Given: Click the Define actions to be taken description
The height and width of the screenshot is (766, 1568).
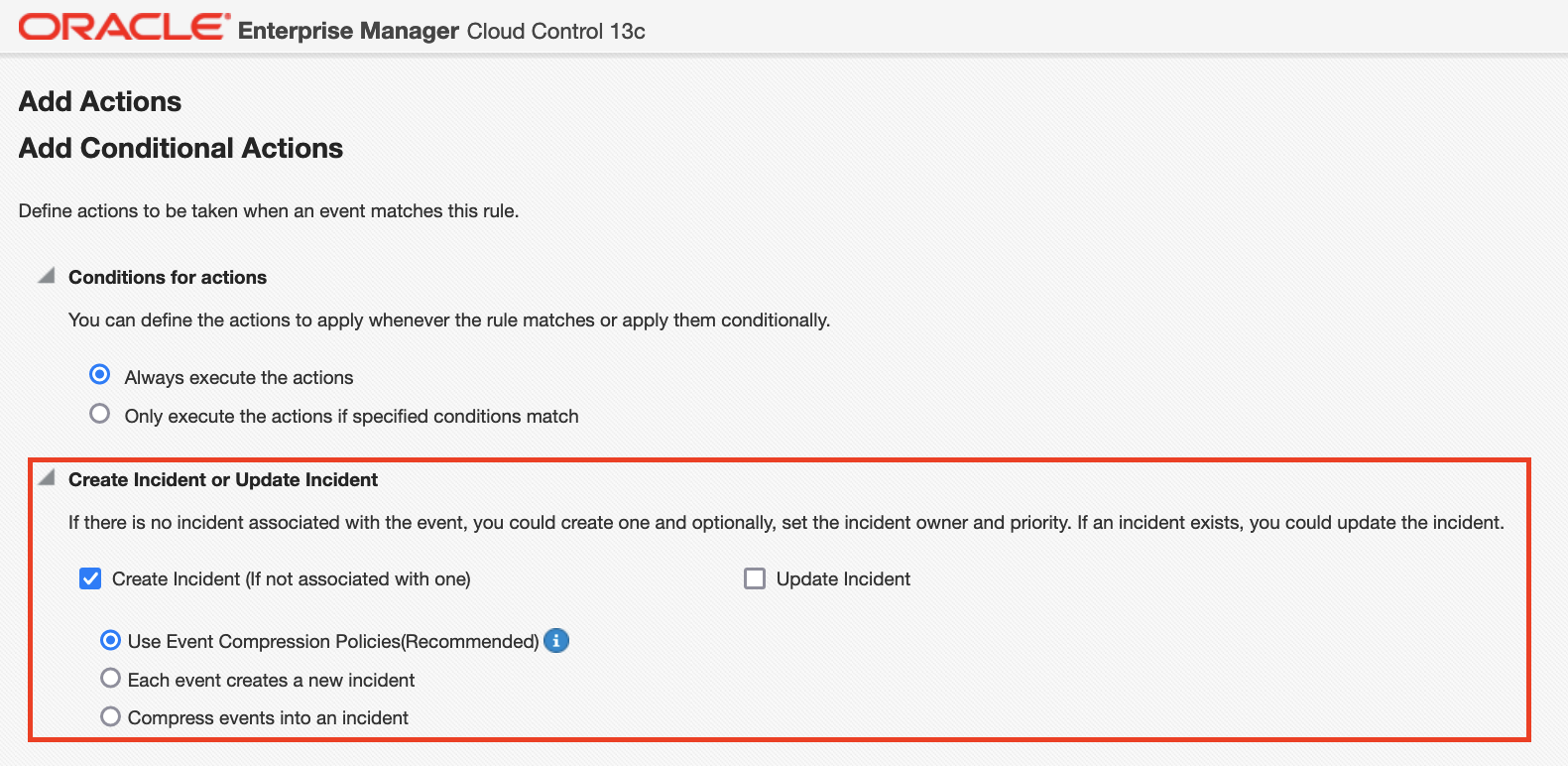Looking at the screenshot, I should [269, 210].
